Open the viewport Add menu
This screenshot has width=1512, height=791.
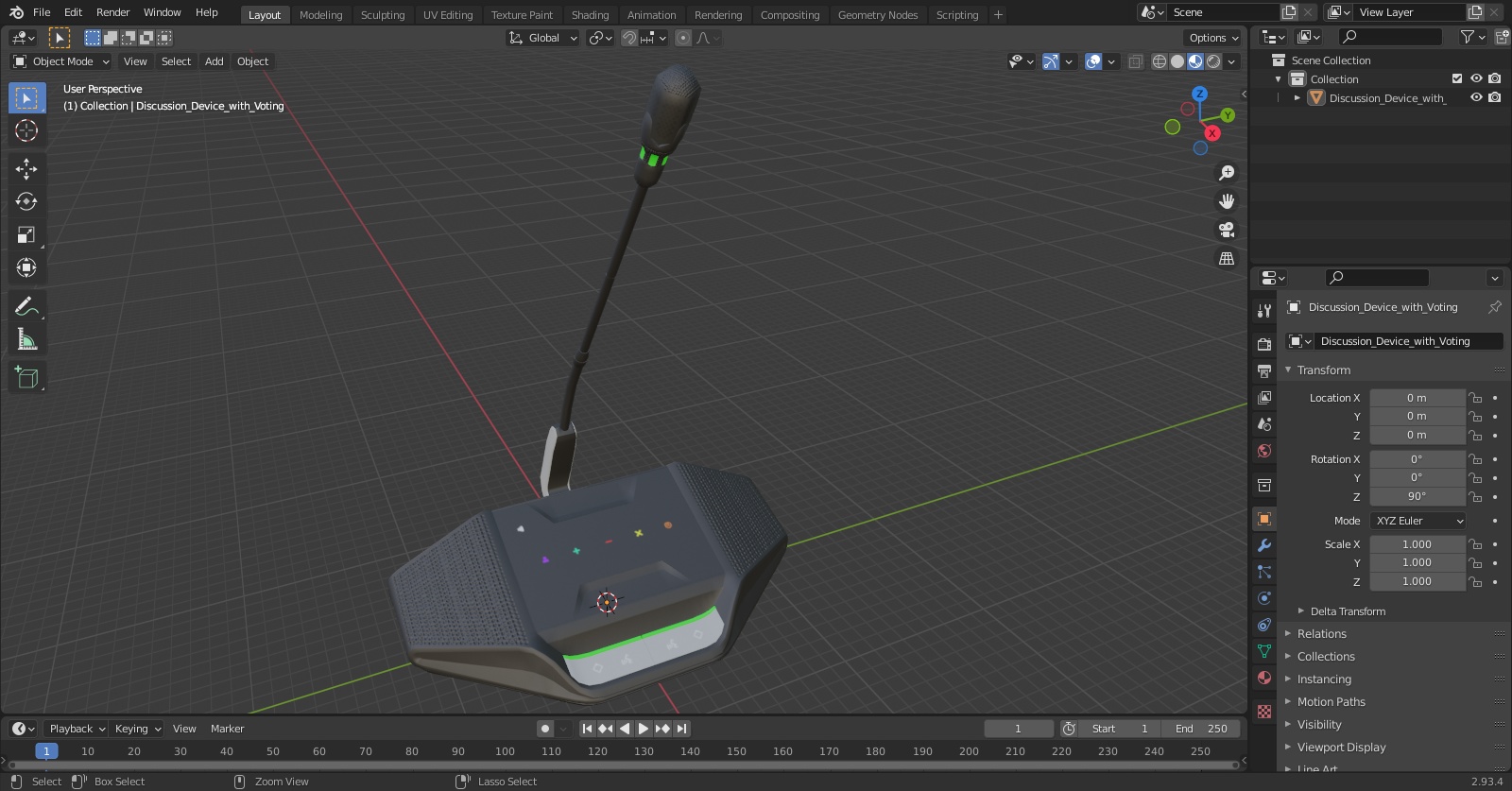pyautogui.click(x=215, y=61)
